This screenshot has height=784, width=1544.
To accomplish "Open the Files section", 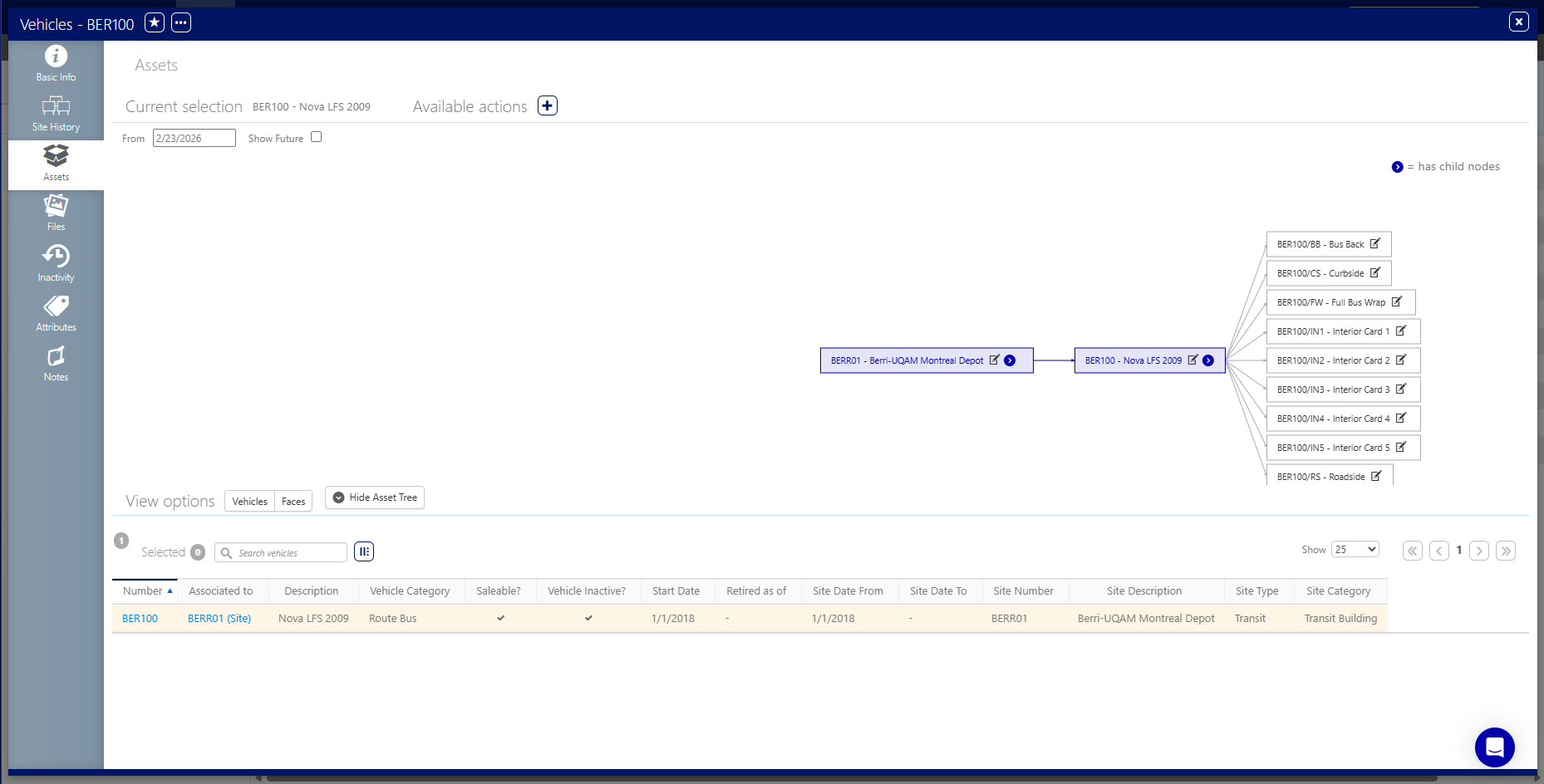I will coord(56,214).
